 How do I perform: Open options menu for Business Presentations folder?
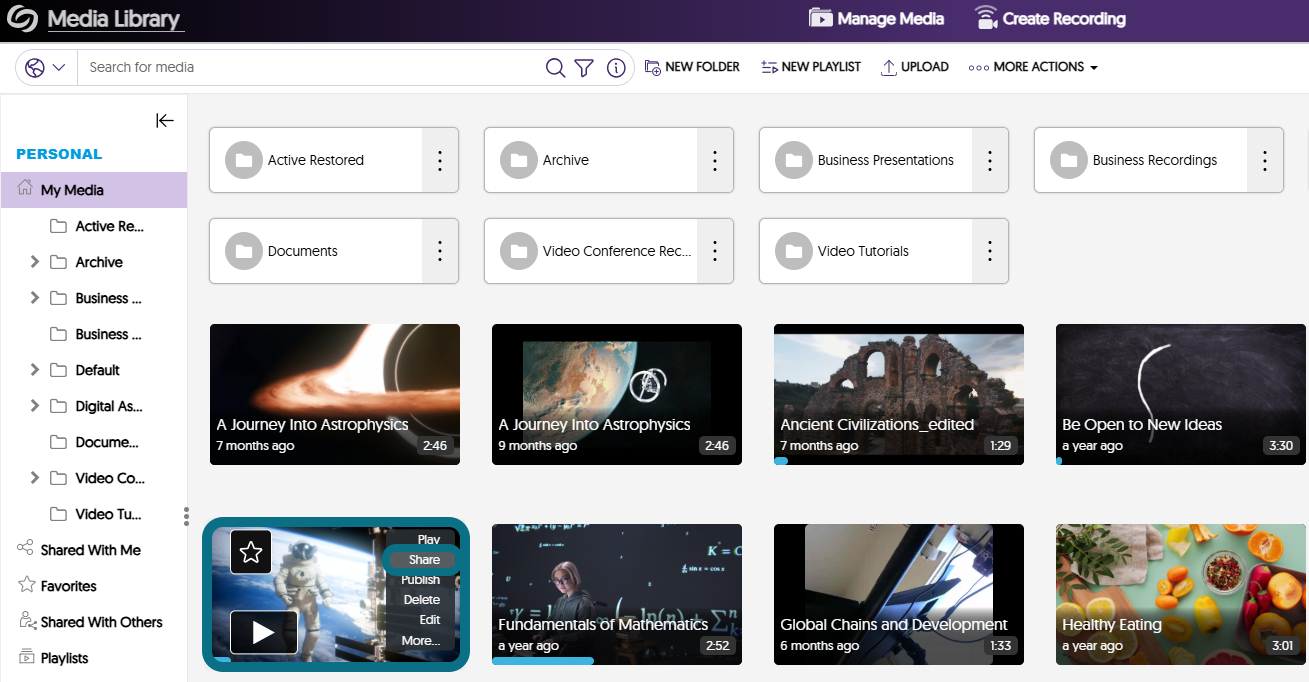[x=990, y=160]
